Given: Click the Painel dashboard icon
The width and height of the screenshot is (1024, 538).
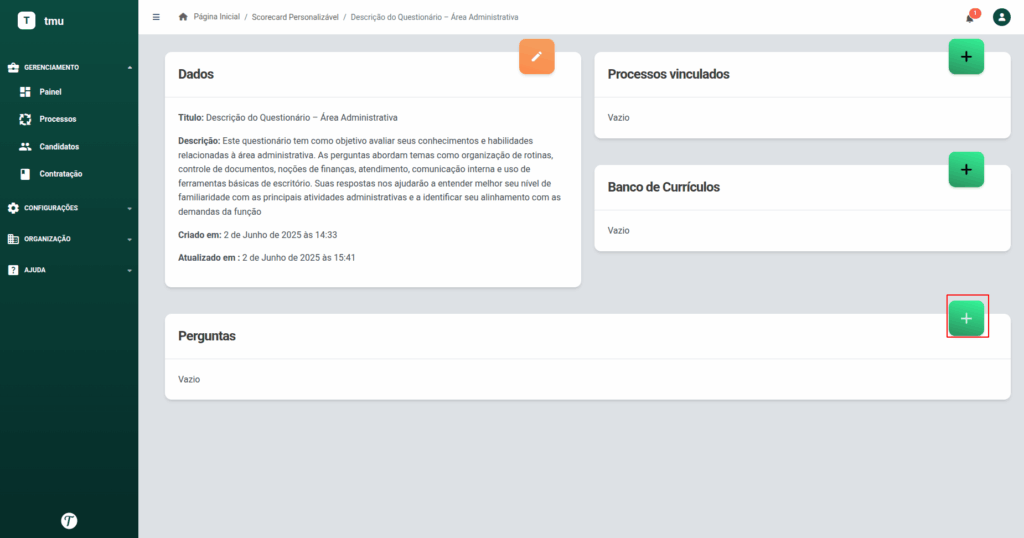Looking at the screenshot, I should [x=25, y=92].
